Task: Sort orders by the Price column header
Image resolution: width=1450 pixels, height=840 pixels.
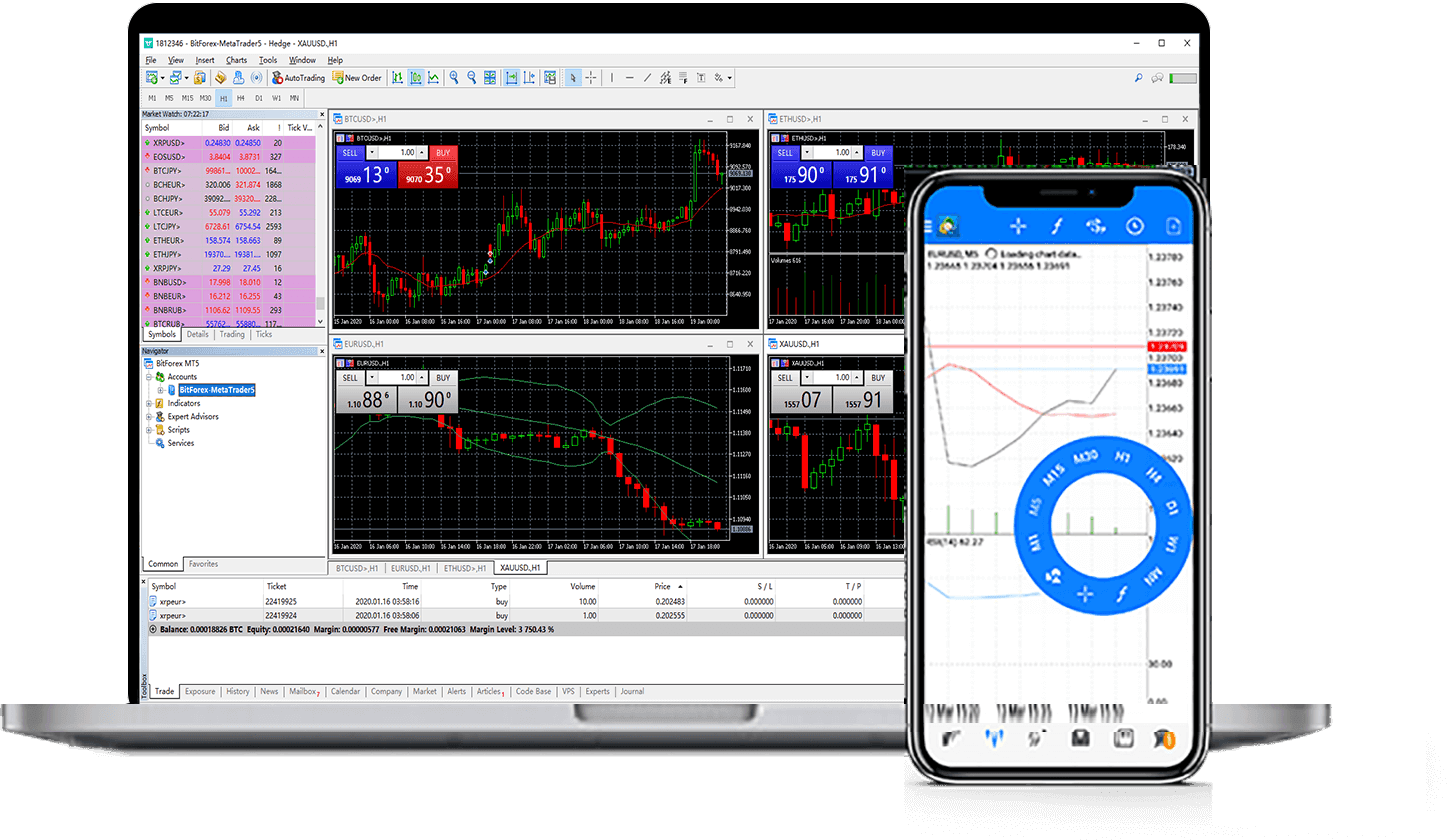Action: click(662, 586)
